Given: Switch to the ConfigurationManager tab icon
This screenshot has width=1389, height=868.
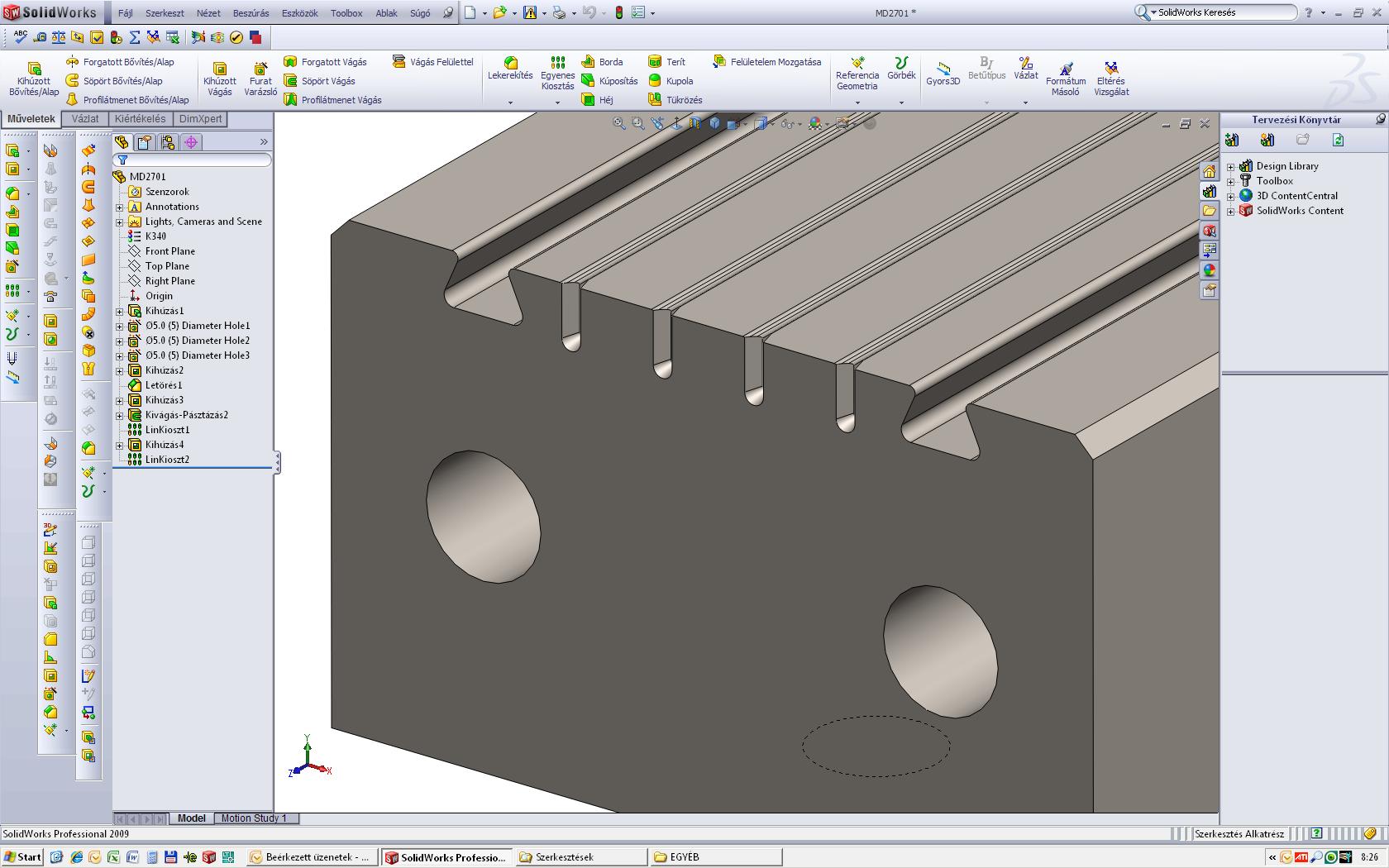Looking at the screenshot, I should [x=168, y=142].
